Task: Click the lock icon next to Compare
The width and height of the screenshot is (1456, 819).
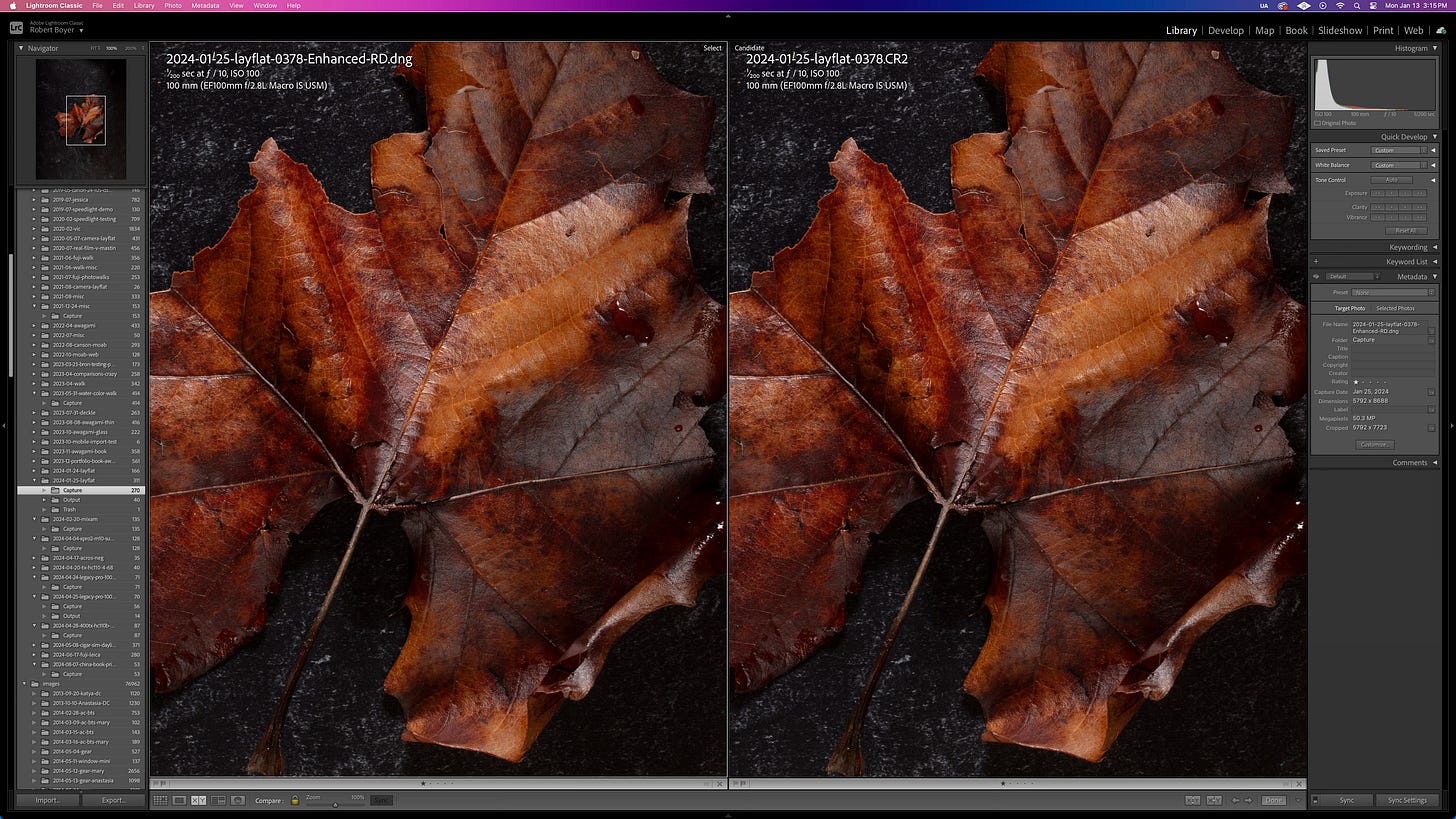Action: tap(295, 799)
